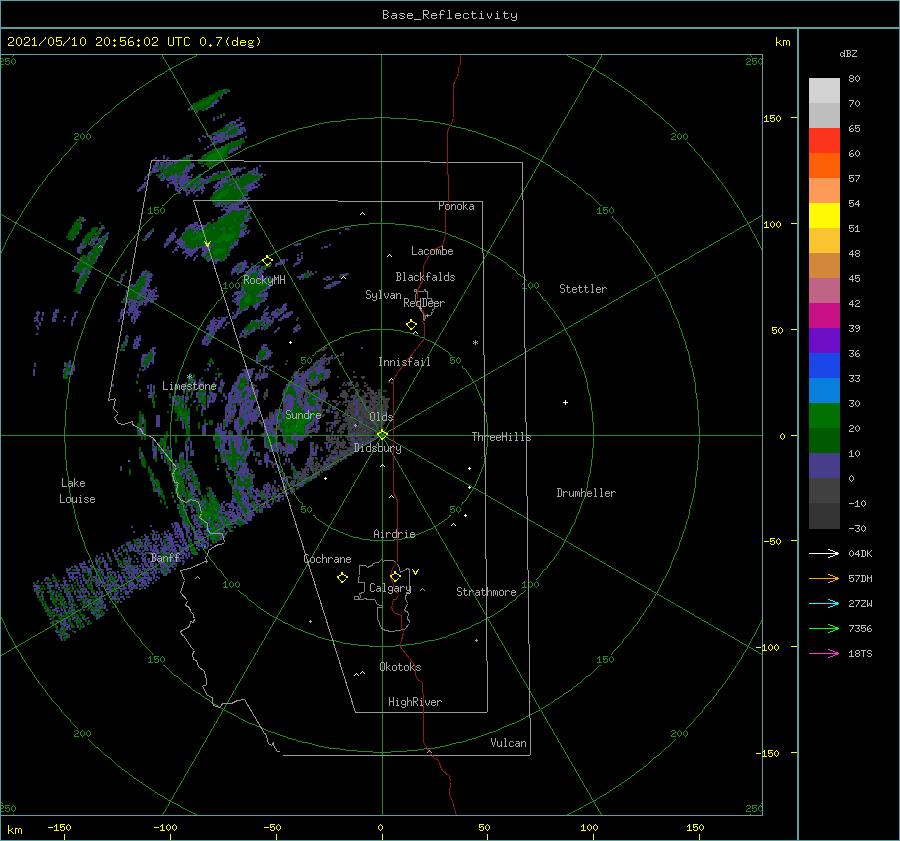Click the RedDeer label on map
Viewport: 900px width, 841px height.
point(424,303)
